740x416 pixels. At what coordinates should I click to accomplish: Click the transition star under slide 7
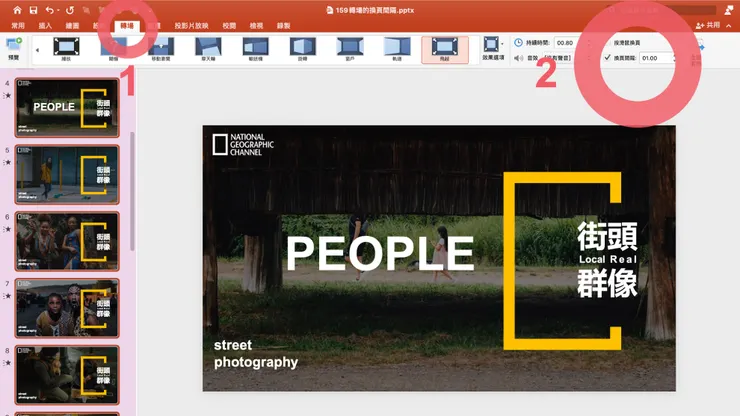7,296
